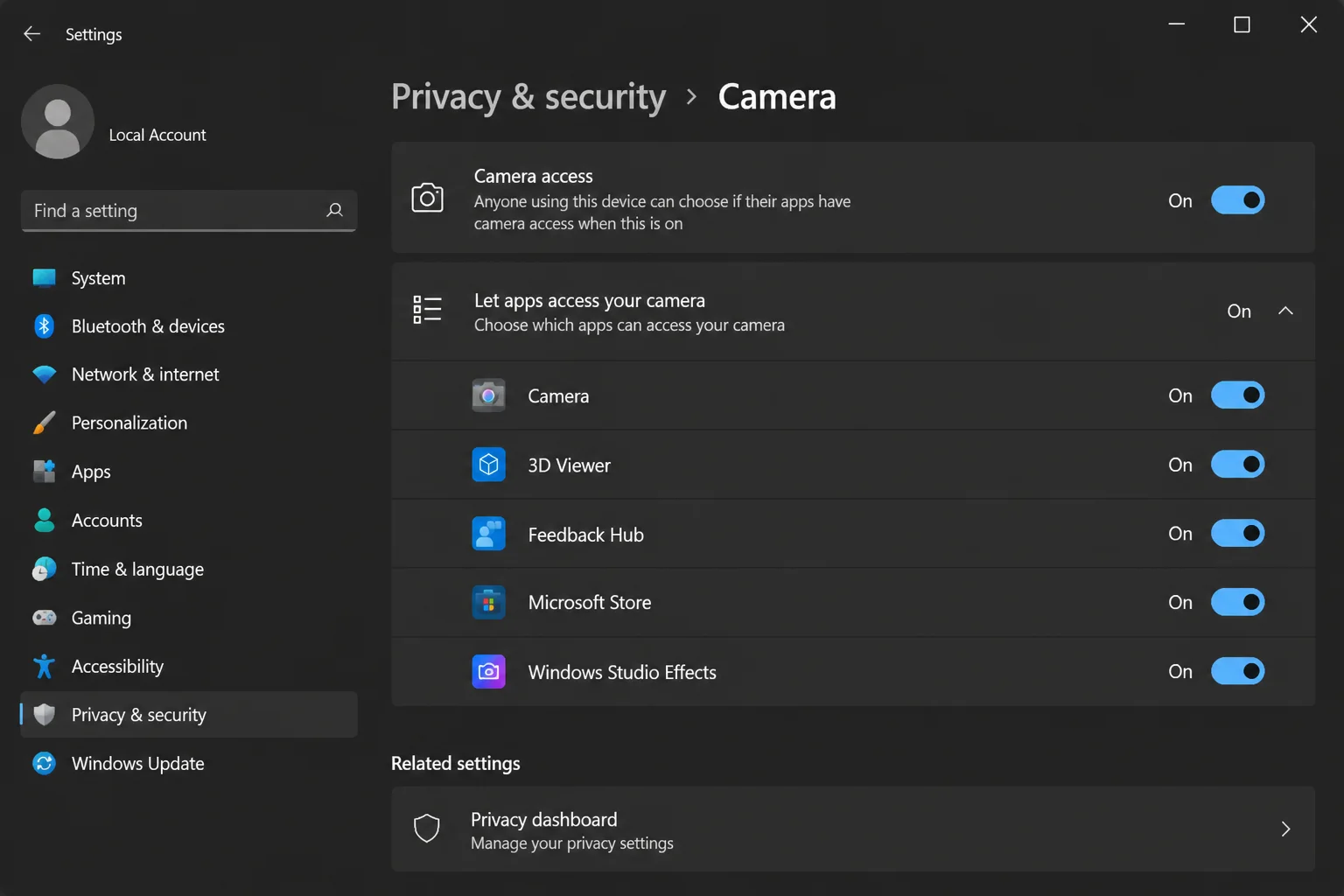
Task: Click the search magnifier icon
Action: pos(334,210)
